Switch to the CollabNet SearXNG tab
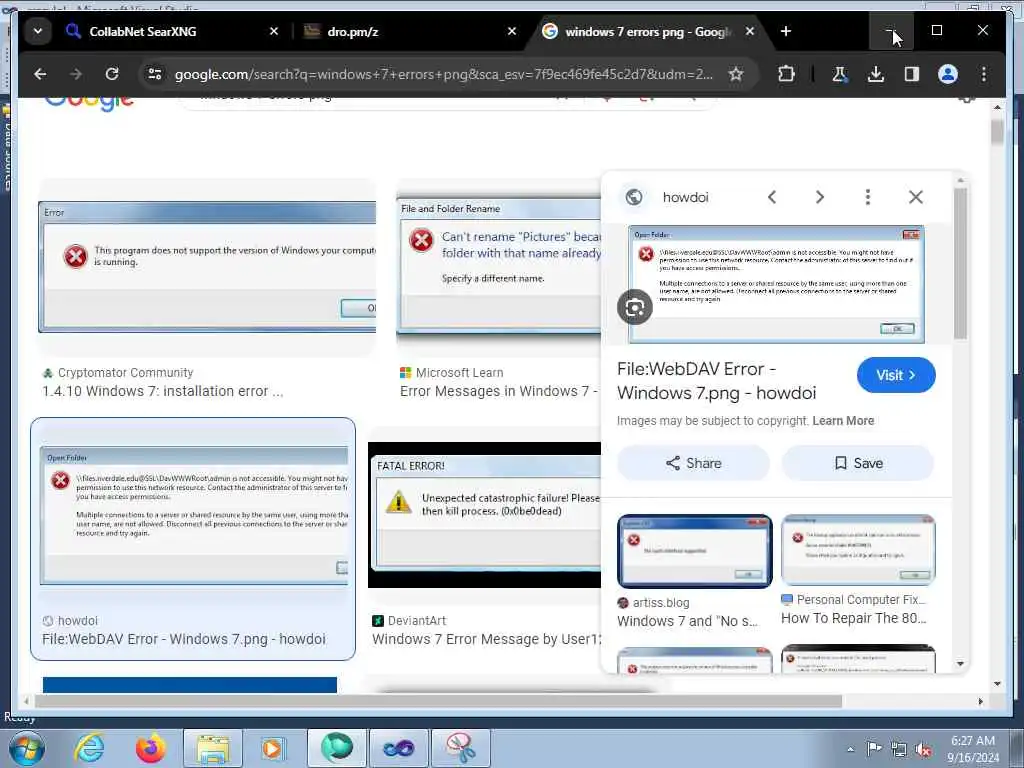The height and width of the screenshot is (768, 1024). (x=142, y=31)
